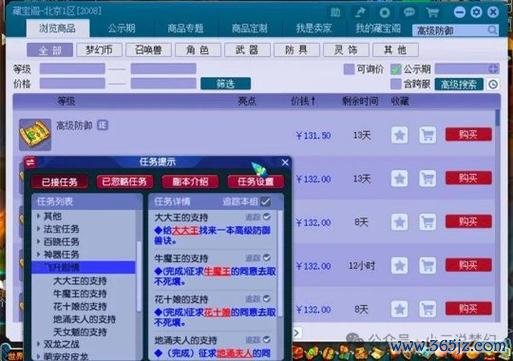Click the cart icon on the 12小时 row
This screenshot has width=513, height=361.
pyautogui.click(x=428, y=266)
